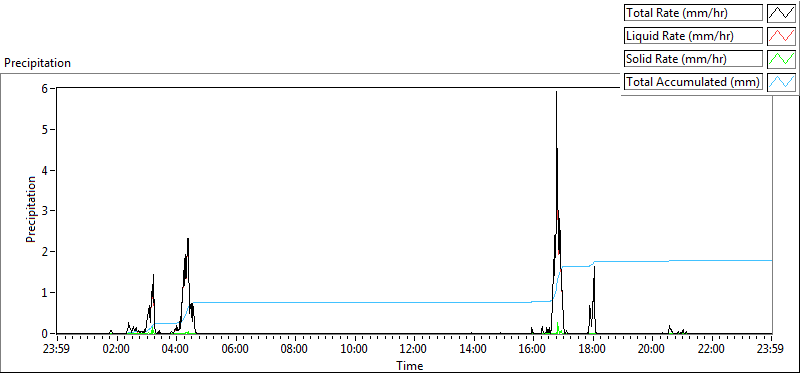Click the Solid Rate green line icon
Image resolution: width=800 pixels, height=373 pixels.
pos(781,59)
